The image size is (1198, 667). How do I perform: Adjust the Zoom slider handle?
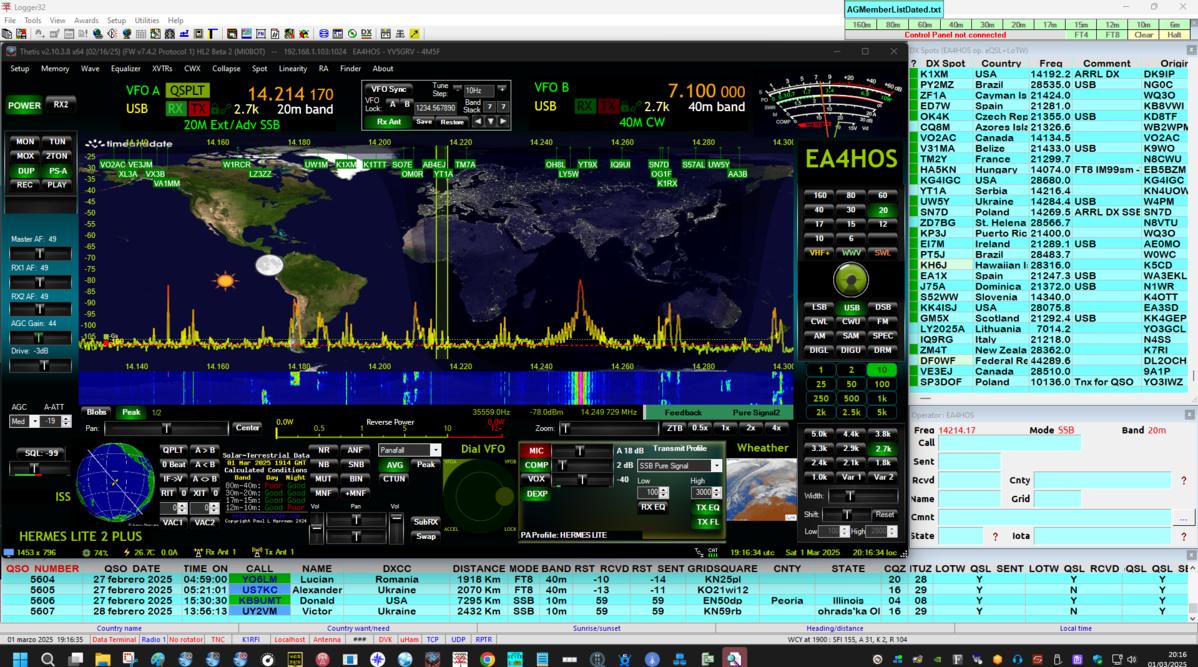[565, 429]
